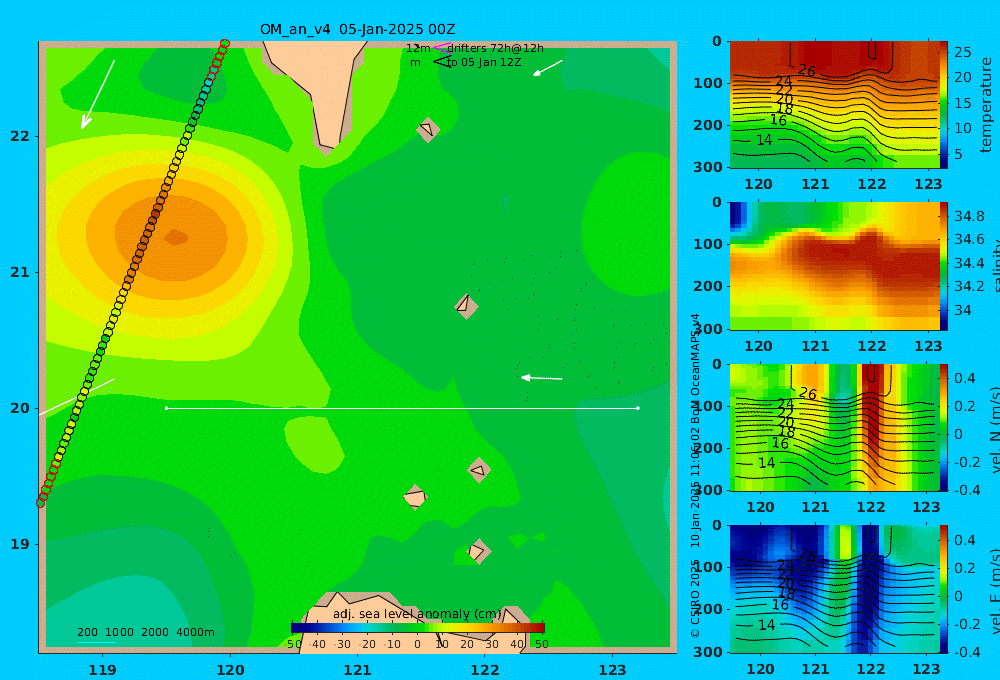Click the eastern endpoint of the white transect line
The width and height of the screenshot is (1000, 680).
point(638,408)
